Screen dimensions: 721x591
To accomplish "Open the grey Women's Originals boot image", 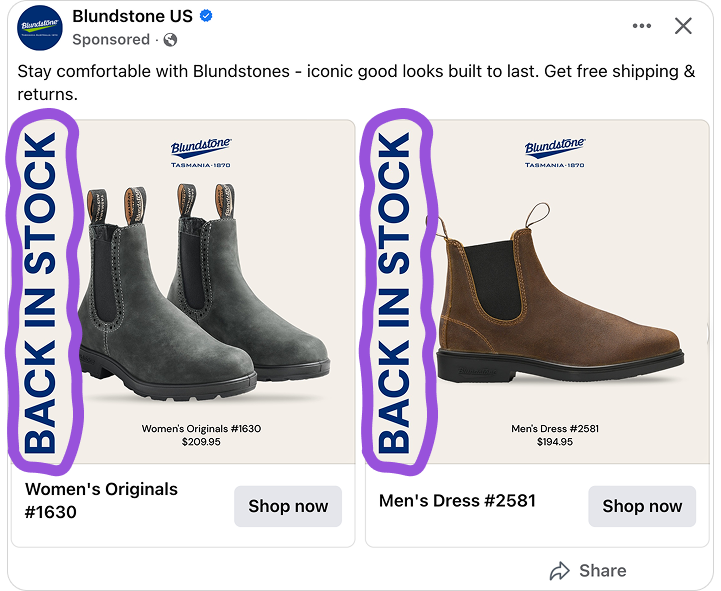I will pos(202,292).
